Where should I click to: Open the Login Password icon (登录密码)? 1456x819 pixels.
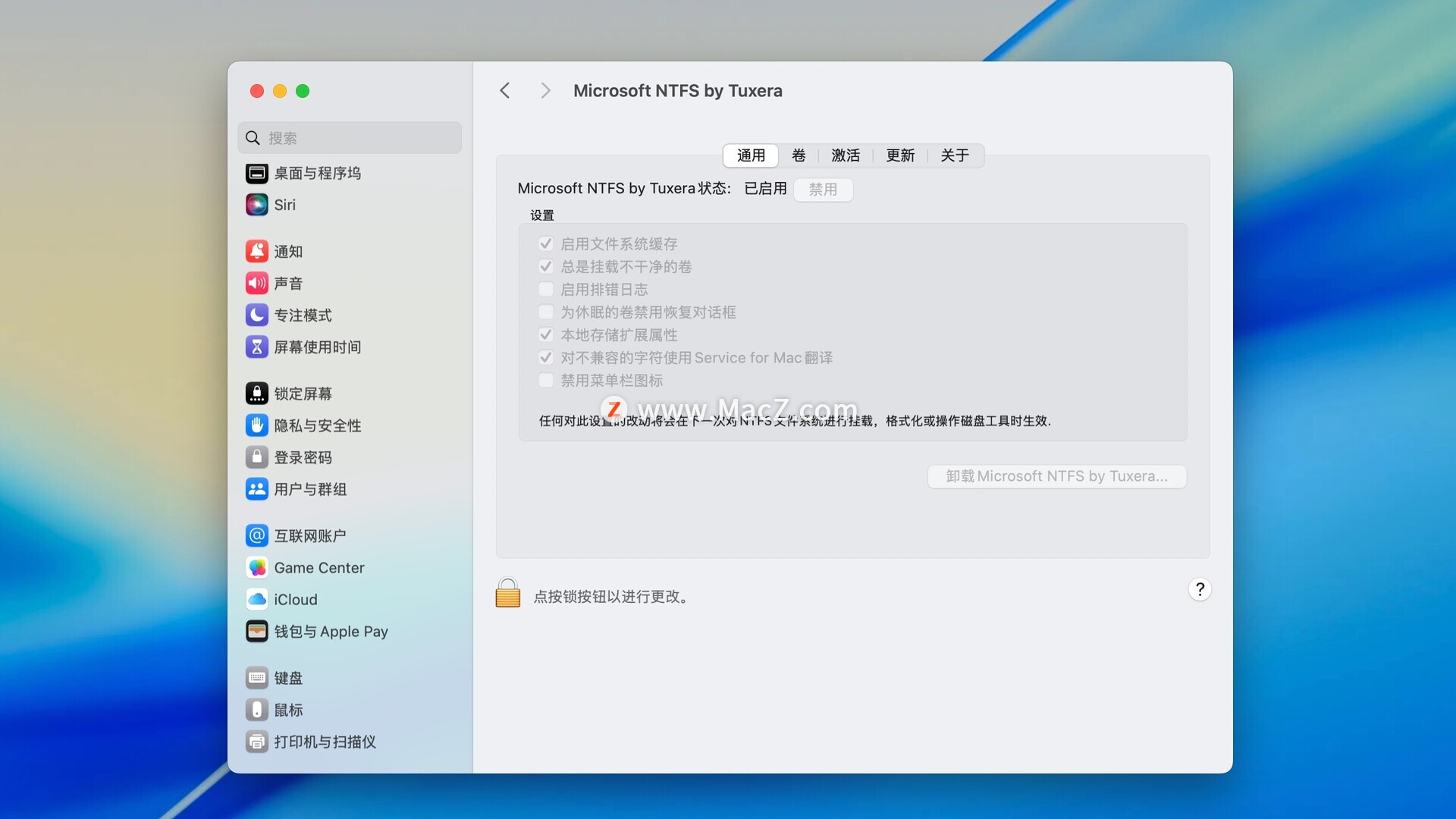[257, 457]
